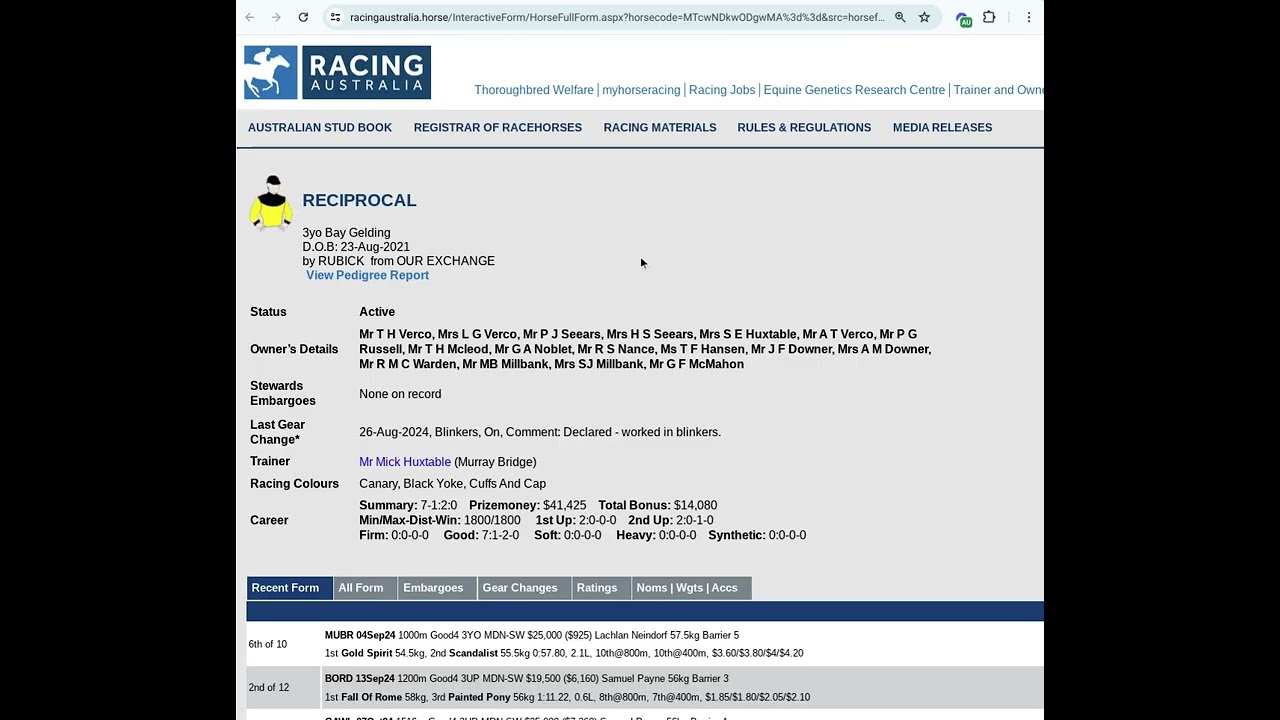Click the Last Gear Change blinkers comment
Image resolution: width=1280 pixels, height=720 pixels.
pos(540,432)
